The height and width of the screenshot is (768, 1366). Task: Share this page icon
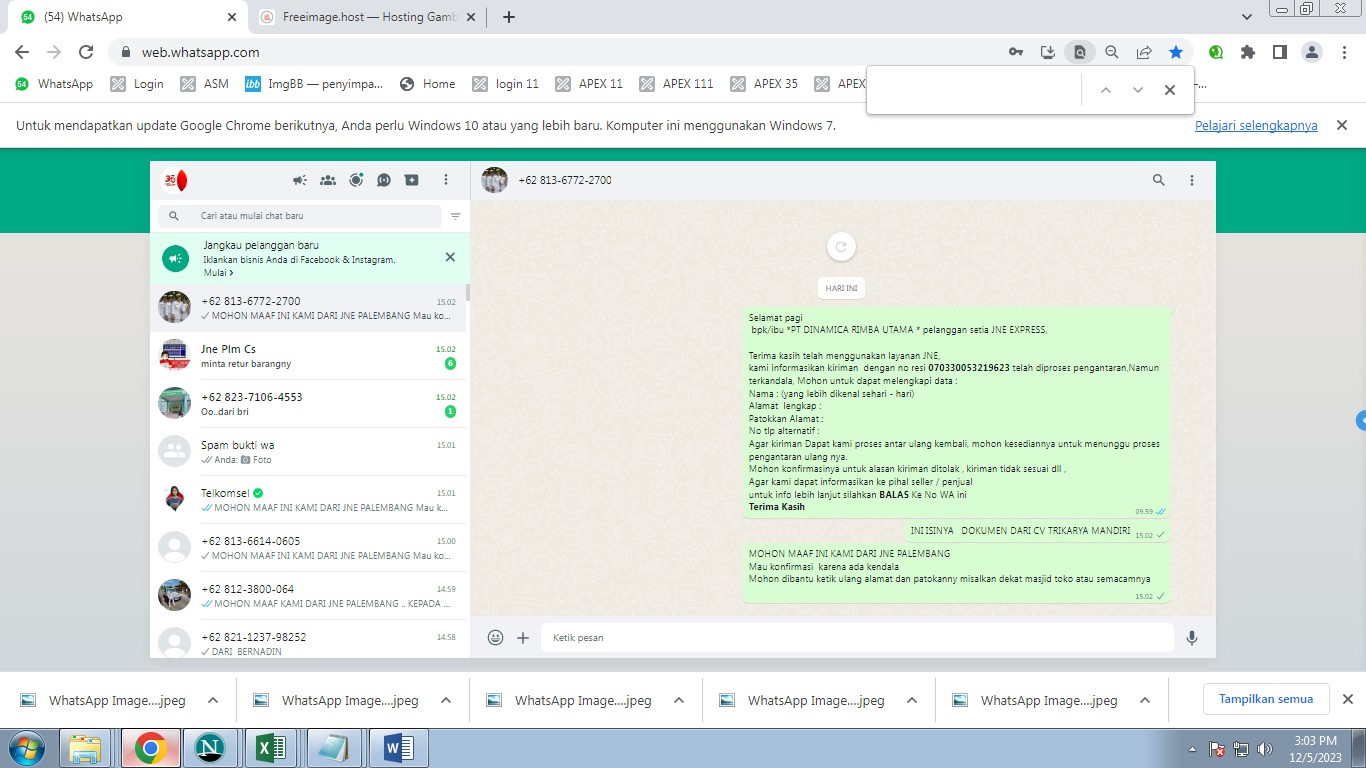1144,52
